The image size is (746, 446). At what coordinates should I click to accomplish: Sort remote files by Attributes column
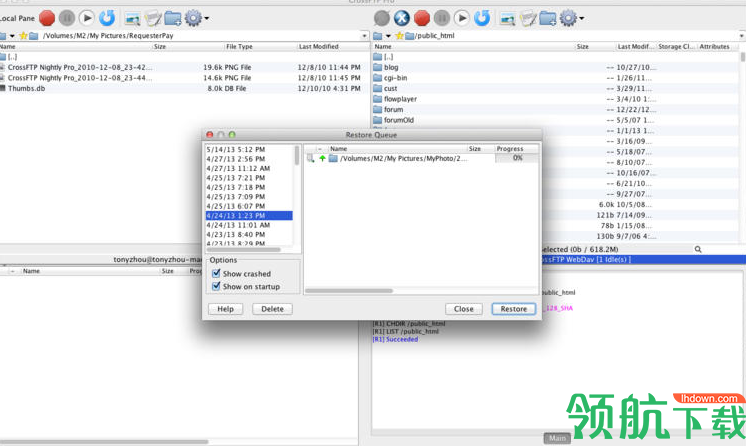(718, 47)
